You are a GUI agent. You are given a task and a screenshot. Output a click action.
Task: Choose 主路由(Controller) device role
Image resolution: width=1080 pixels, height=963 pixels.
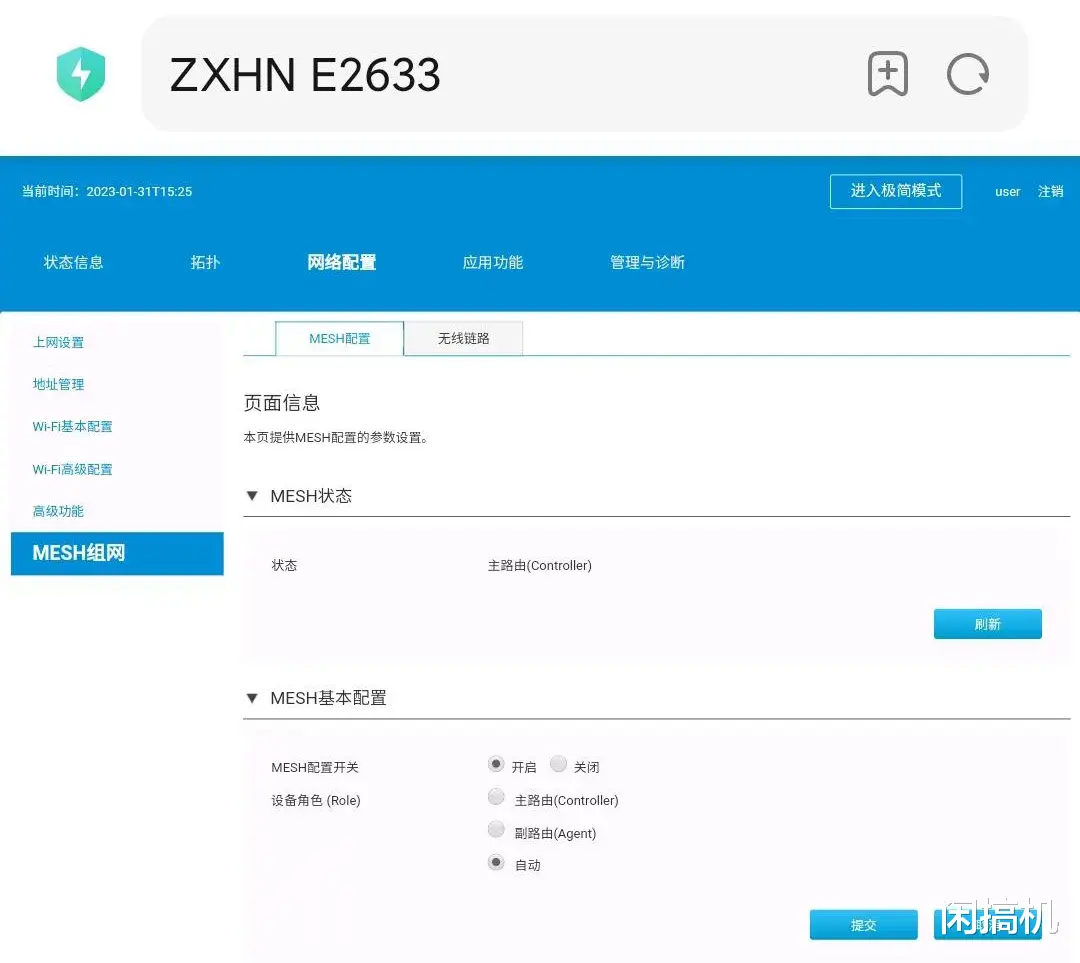tap(496, 797)
